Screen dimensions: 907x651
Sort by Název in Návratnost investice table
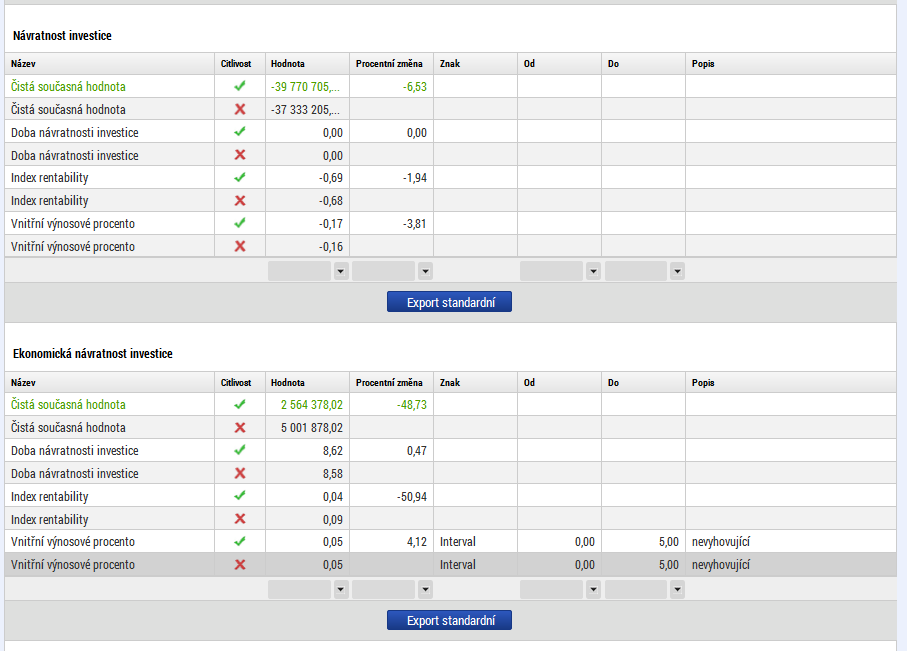coord(23,64)
